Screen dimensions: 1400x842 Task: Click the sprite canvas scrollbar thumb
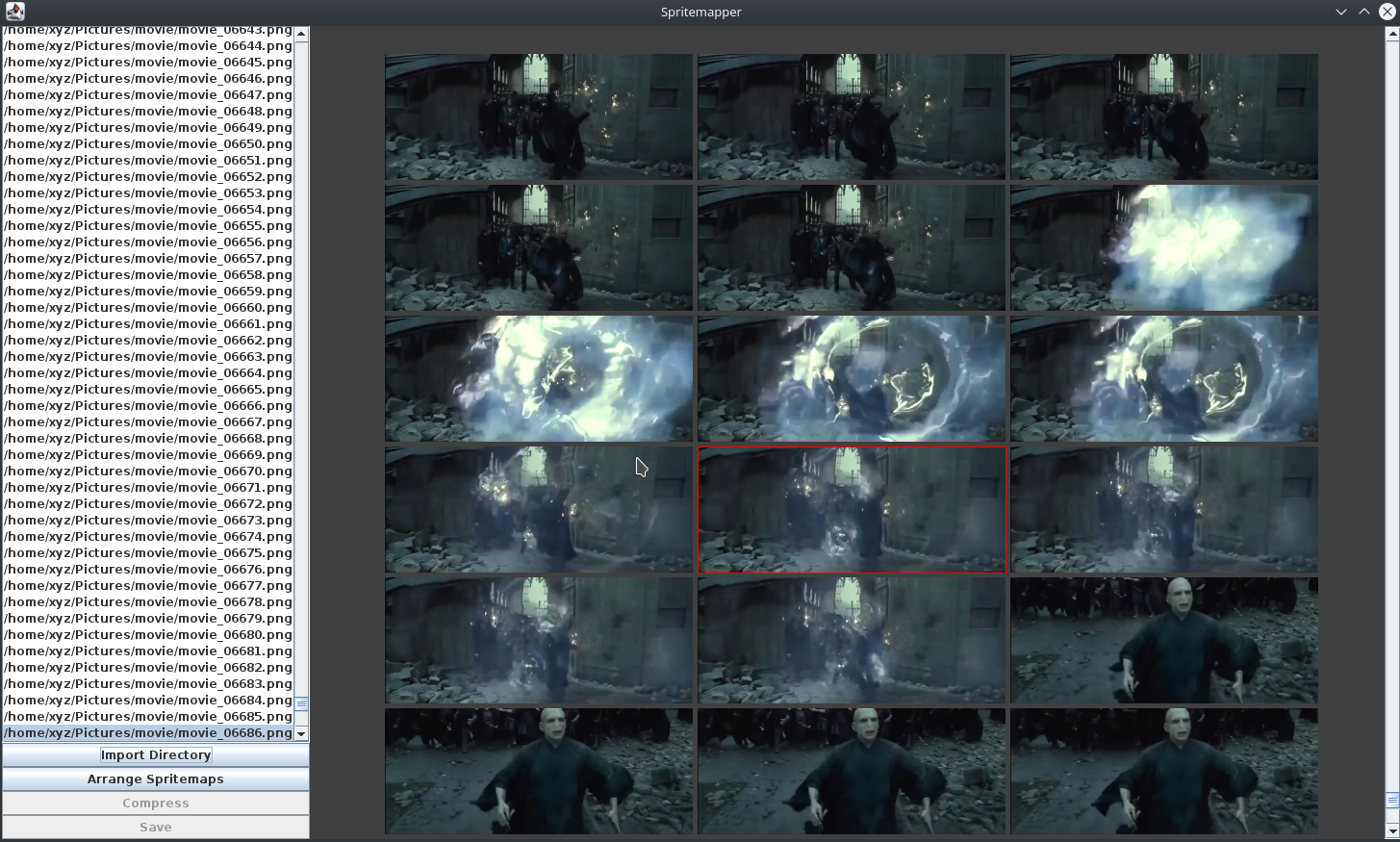tap(1392, 801)
